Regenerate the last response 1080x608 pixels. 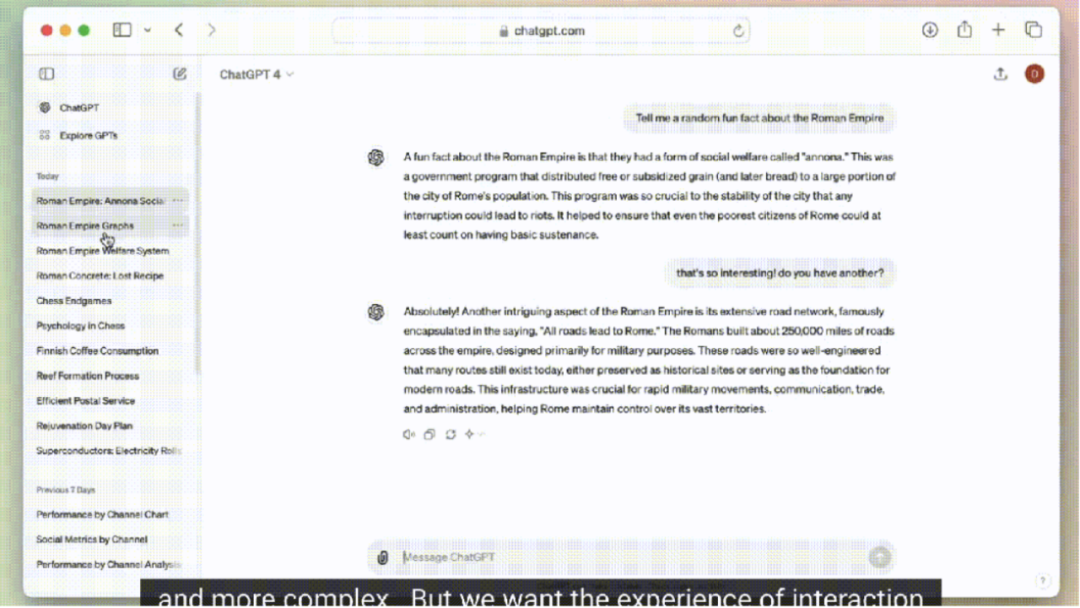(450, 434)
